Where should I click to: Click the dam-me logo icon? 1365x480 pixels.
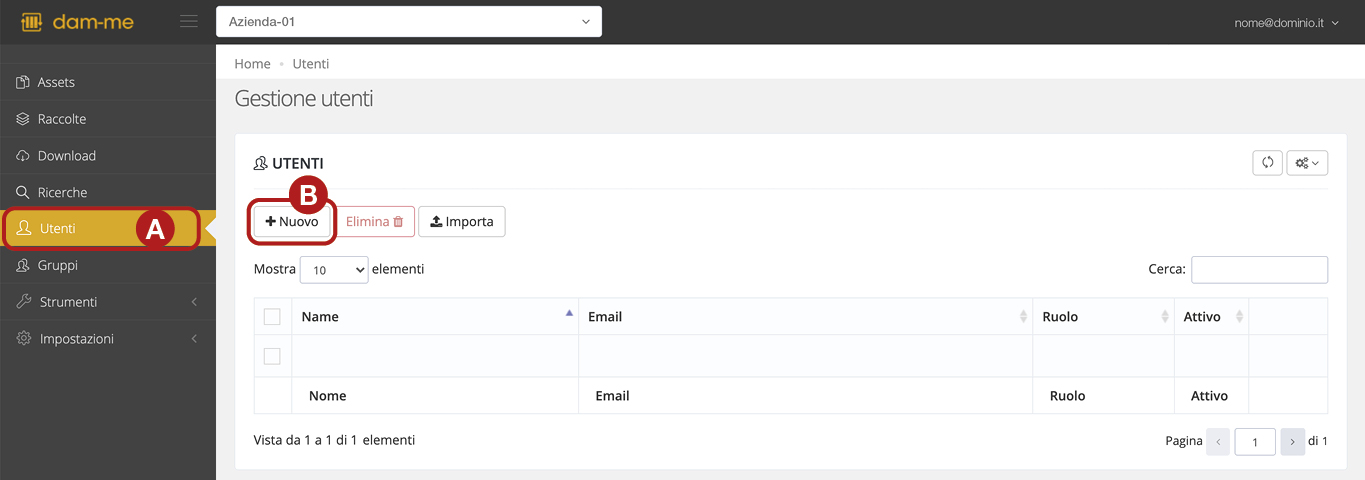point(31,21)
